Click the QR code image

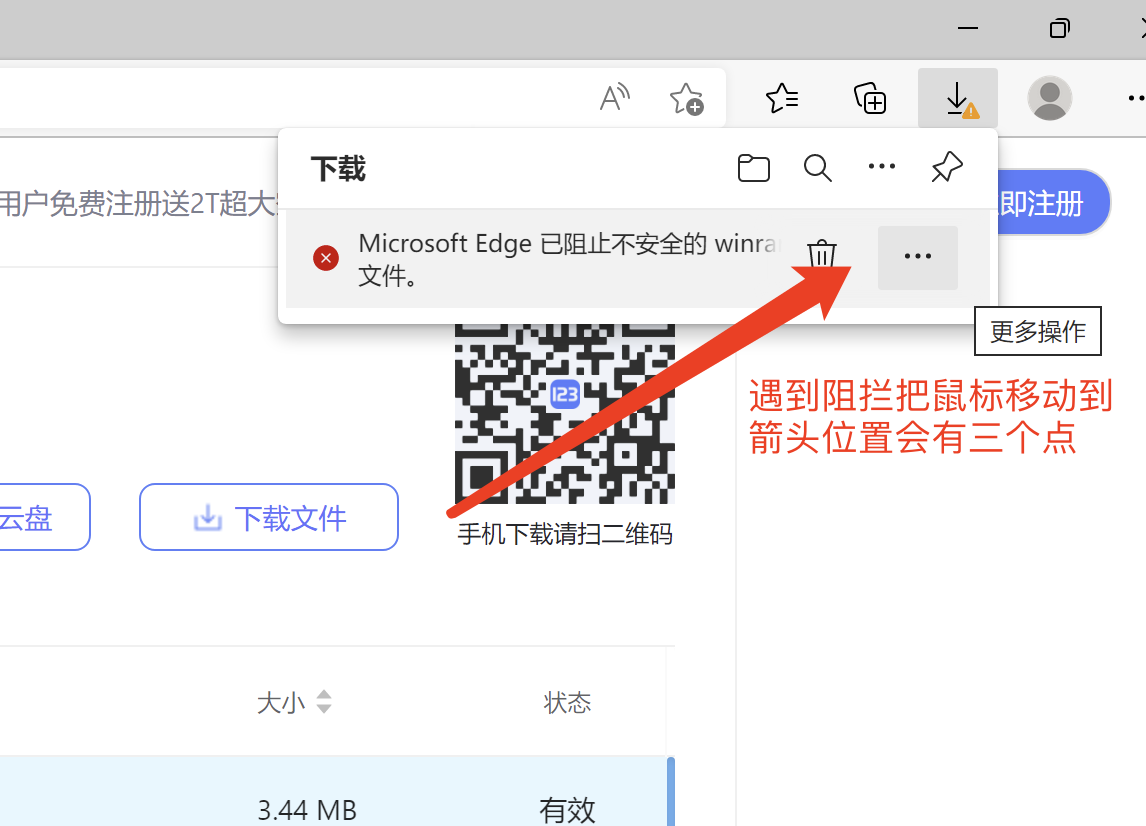tap(565, 414)
